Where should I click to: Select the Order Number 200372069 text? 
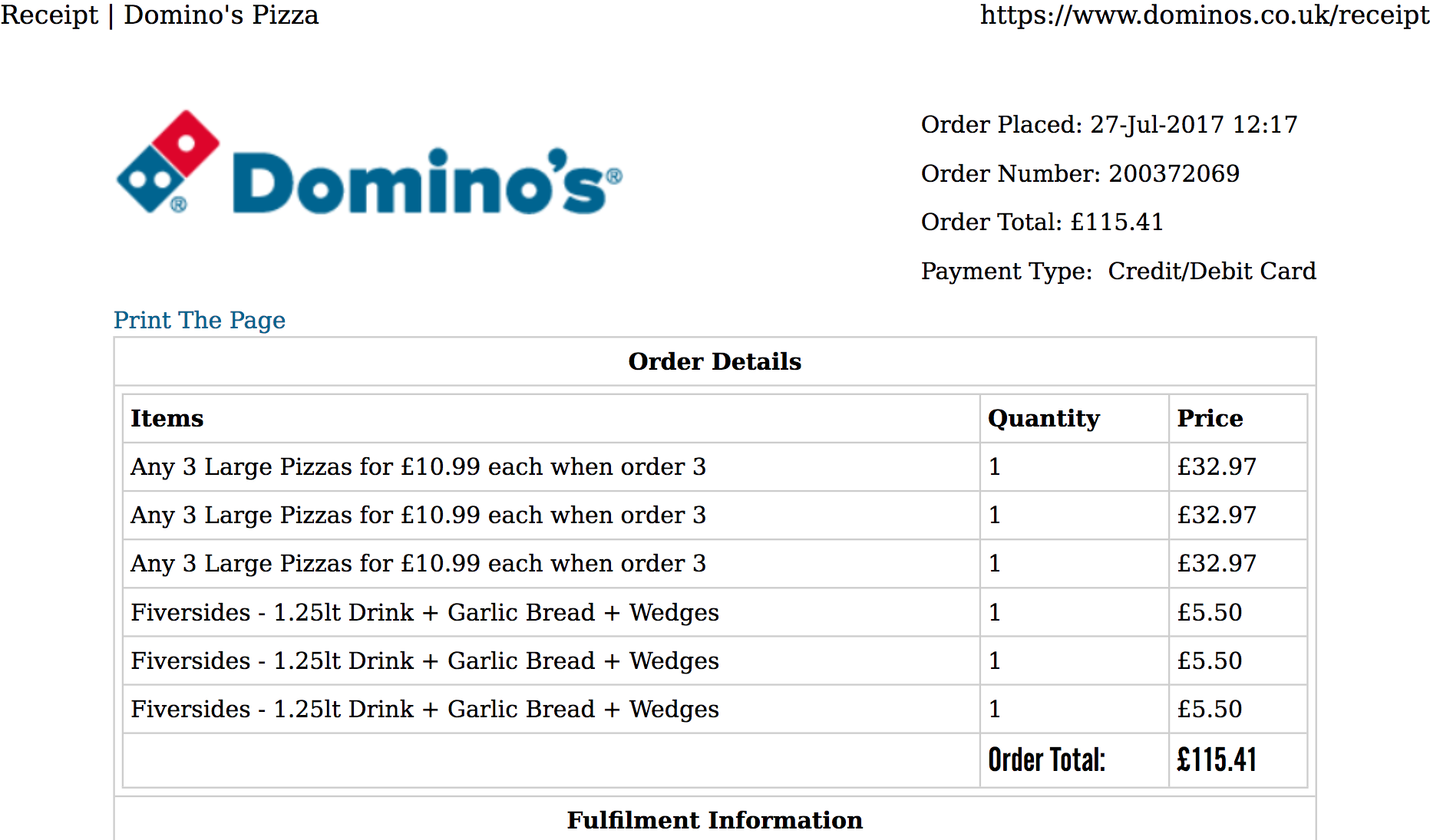1080,173
